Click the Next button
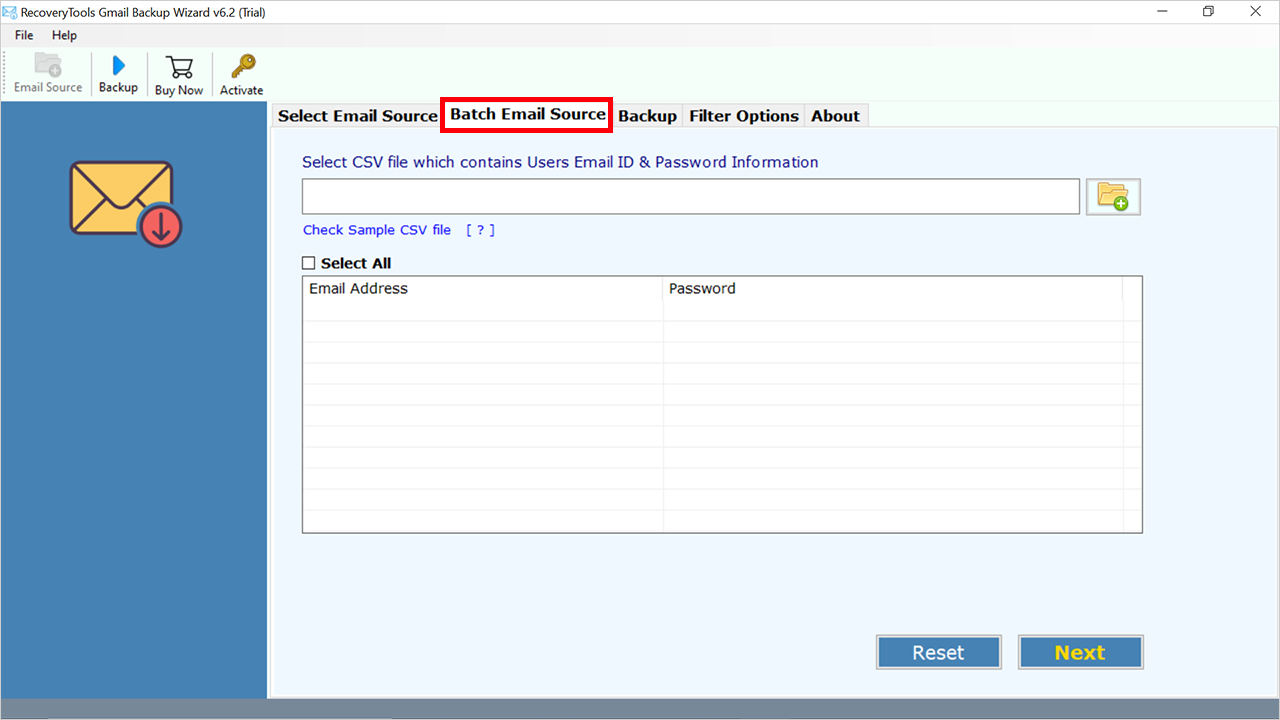Viewport: 1280px width, 720px height. pyautogui.click(x=1080, y=652)
